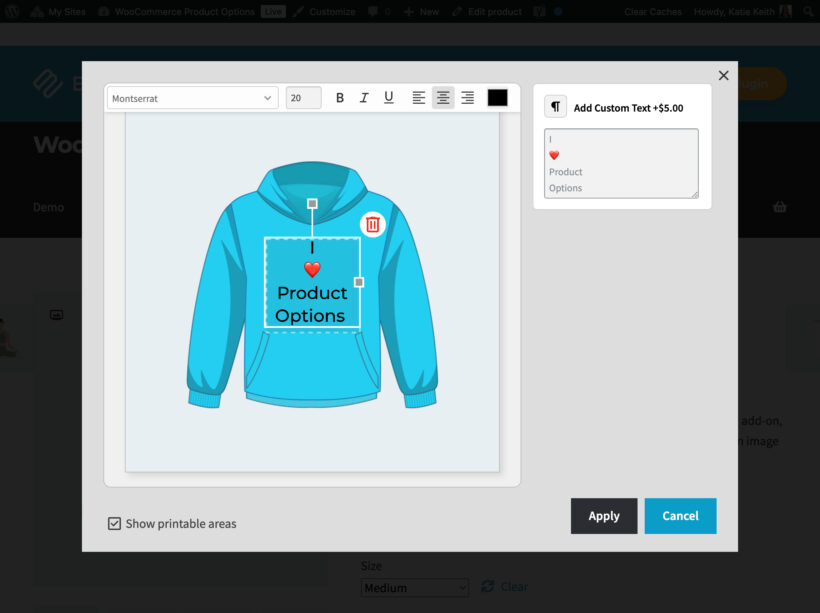Open the WordPress admin search

(808, 11)
